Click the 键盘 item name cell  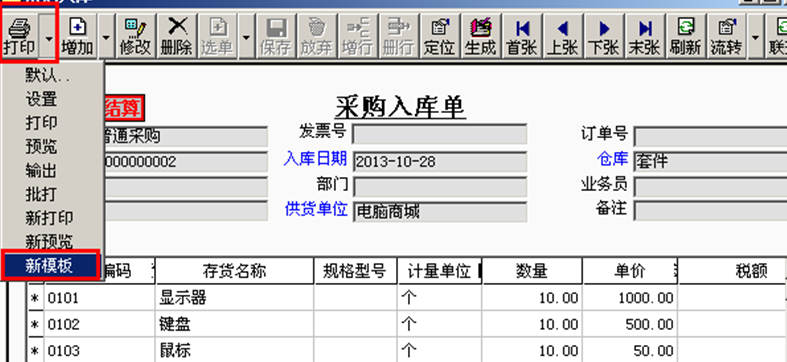pos(234,324)
